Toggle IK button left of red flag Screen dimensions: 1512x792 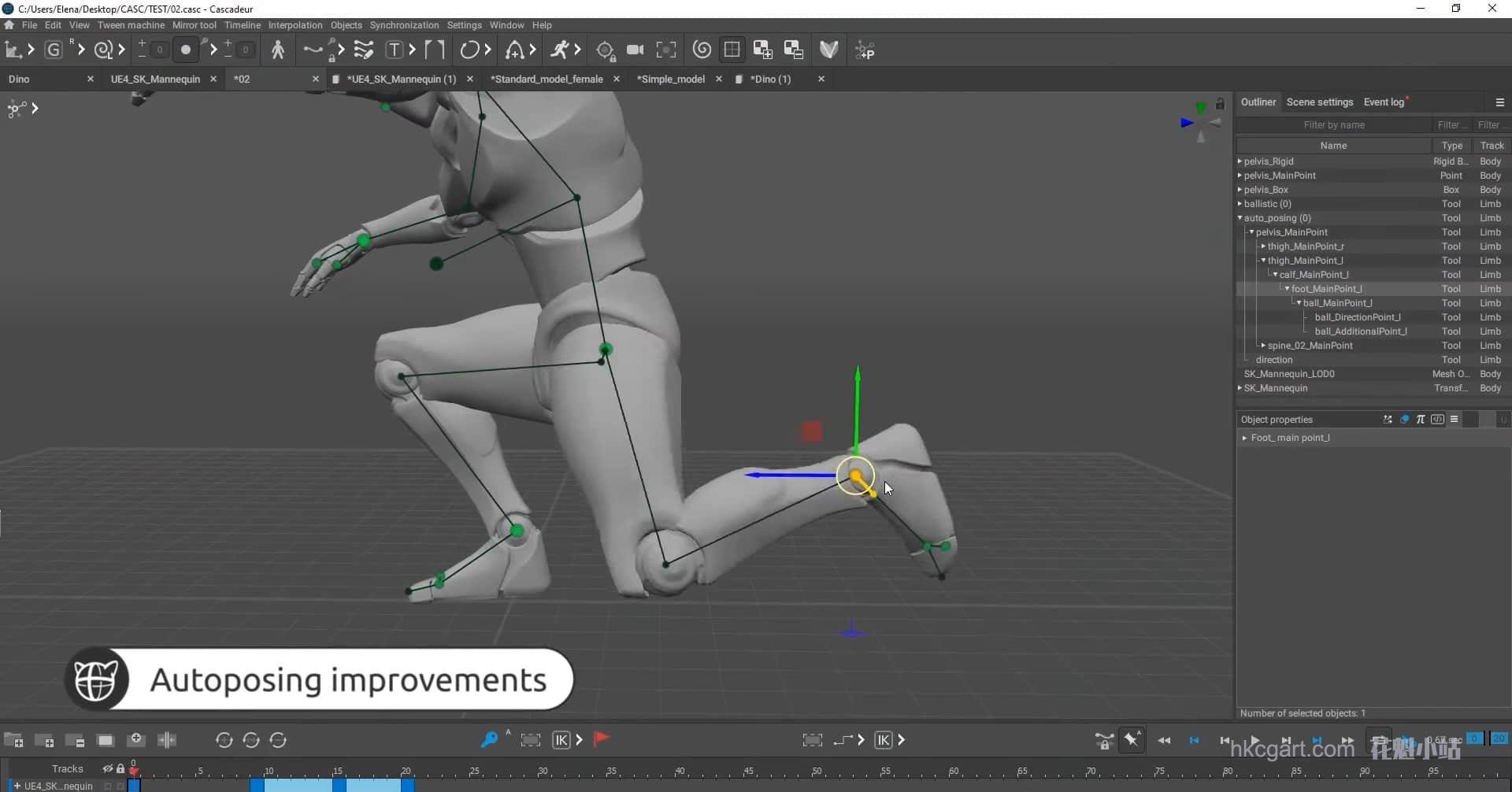(561, 740)
